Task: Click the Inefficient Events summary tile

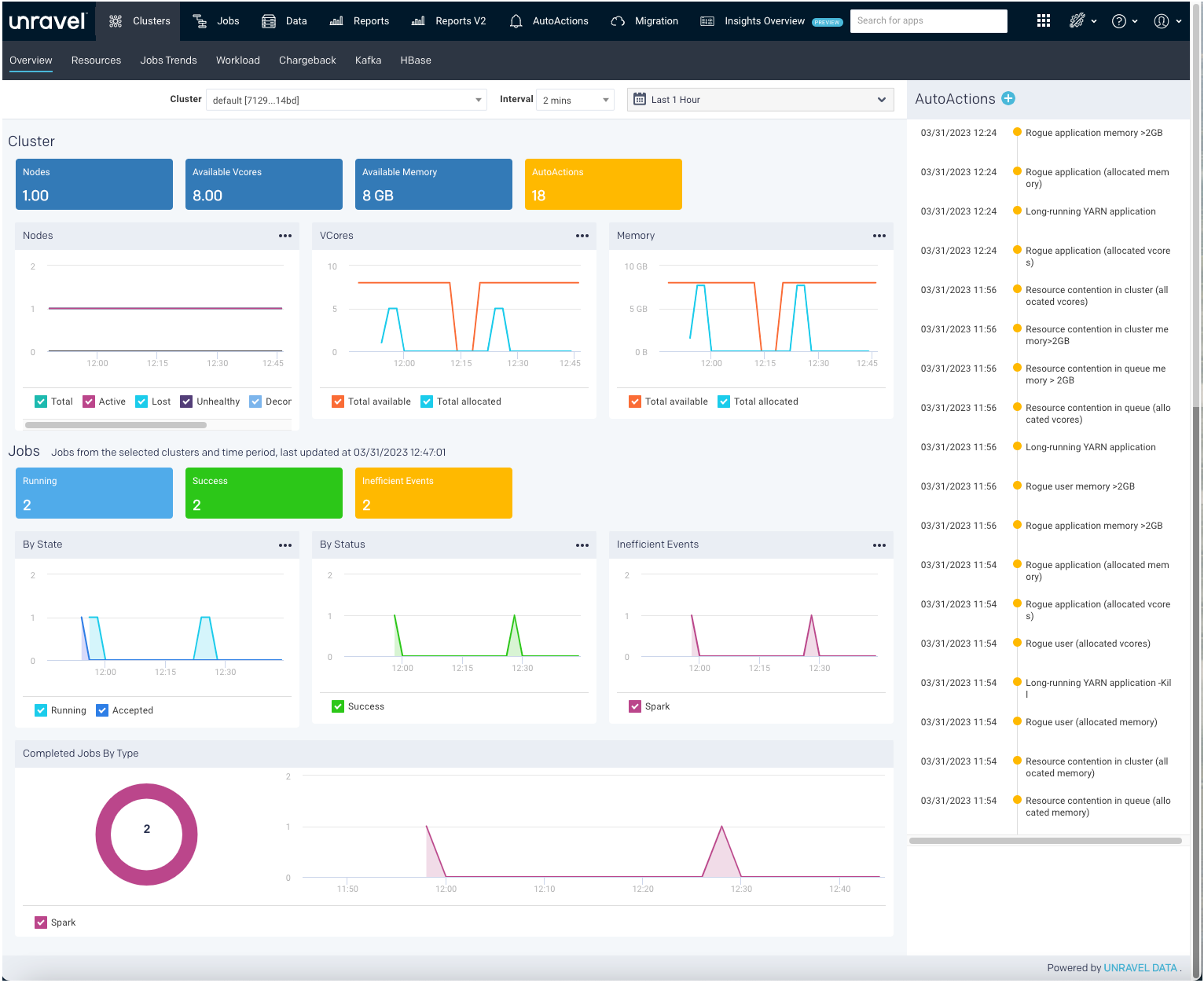Action: pyautogui.click(x=434, y=493)
